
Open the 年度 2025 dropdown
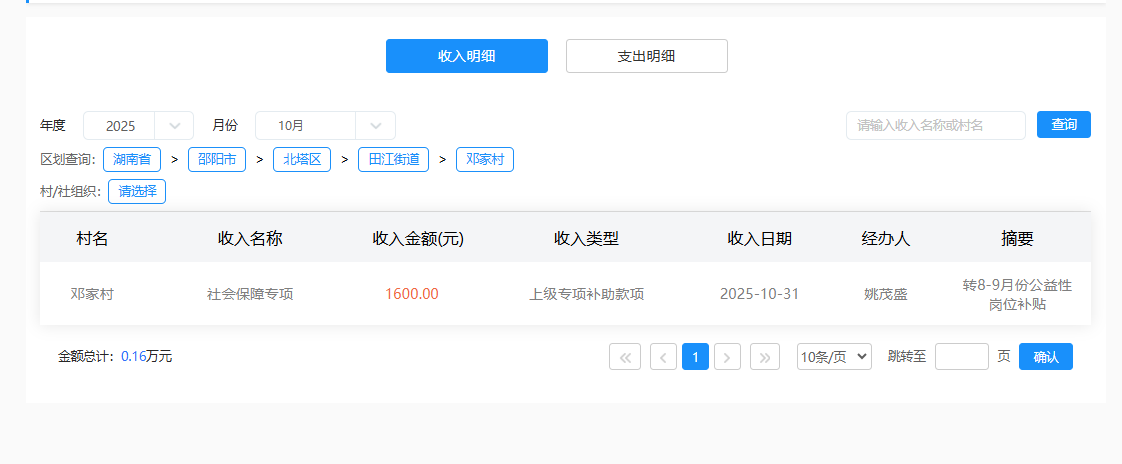point(138,126)
